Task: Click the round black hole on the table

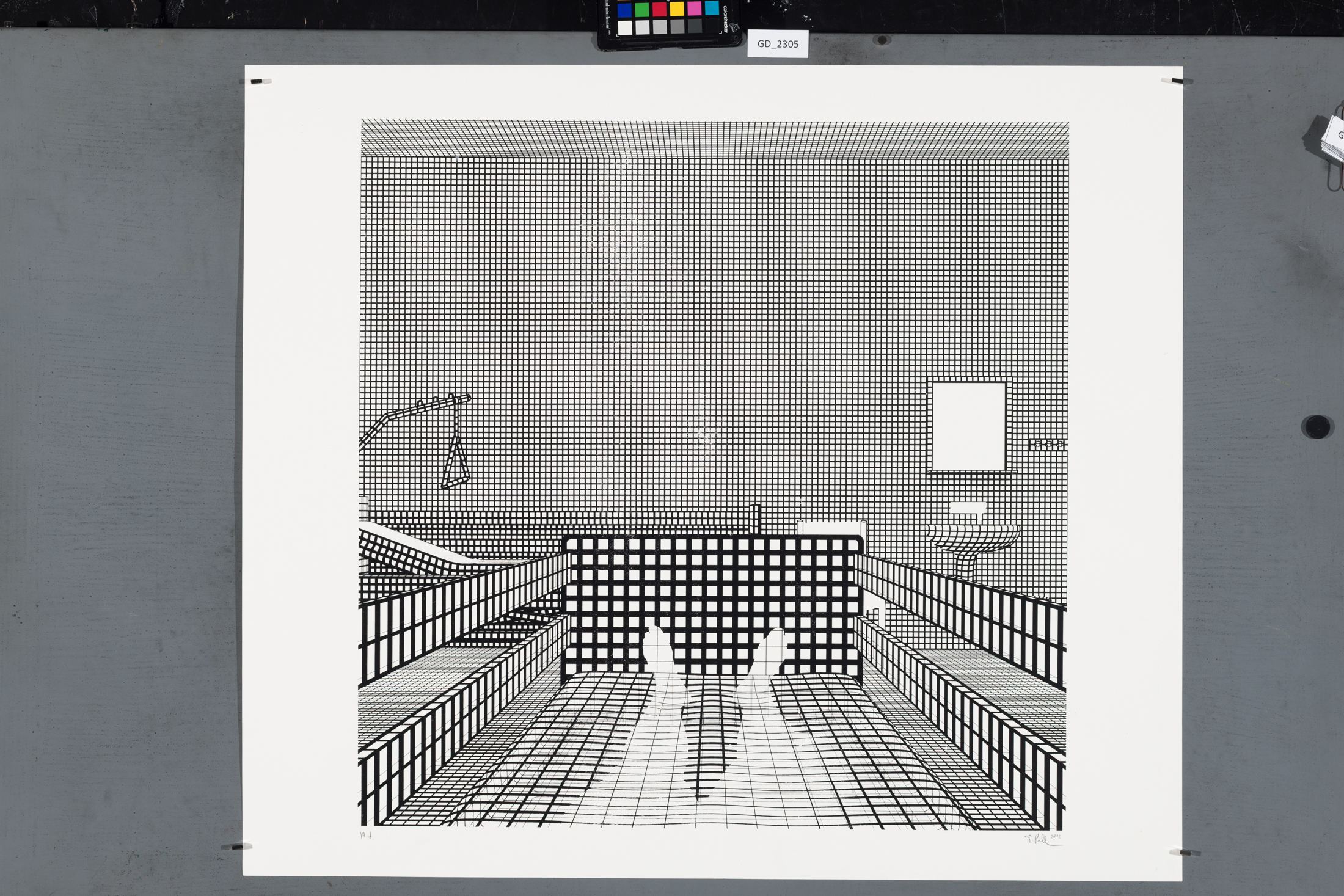Action: [x=1317, y=426]
